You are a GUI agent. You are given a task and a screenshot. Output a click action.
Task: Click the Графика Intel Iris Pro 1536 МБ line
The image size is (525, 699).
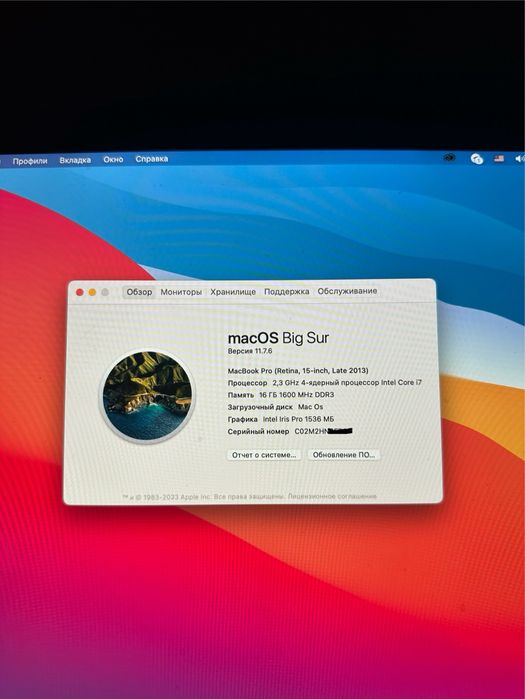tap(281, 419)
